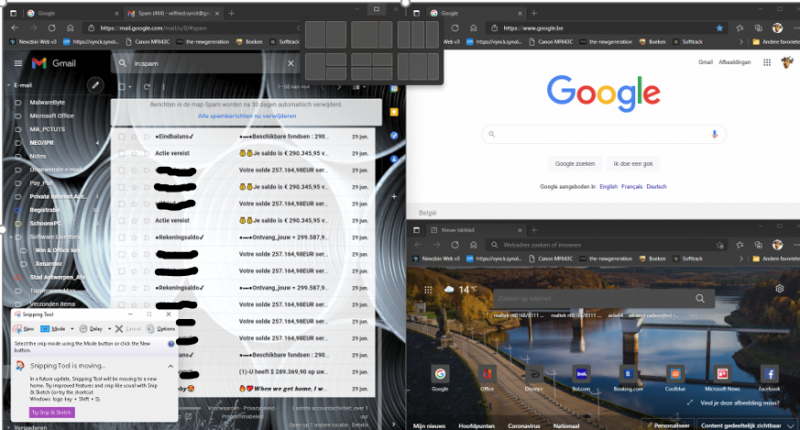This screenshot has height=430, width=800.
Task: Clear the Gmail search with the X icon
Action: (291, 63)
